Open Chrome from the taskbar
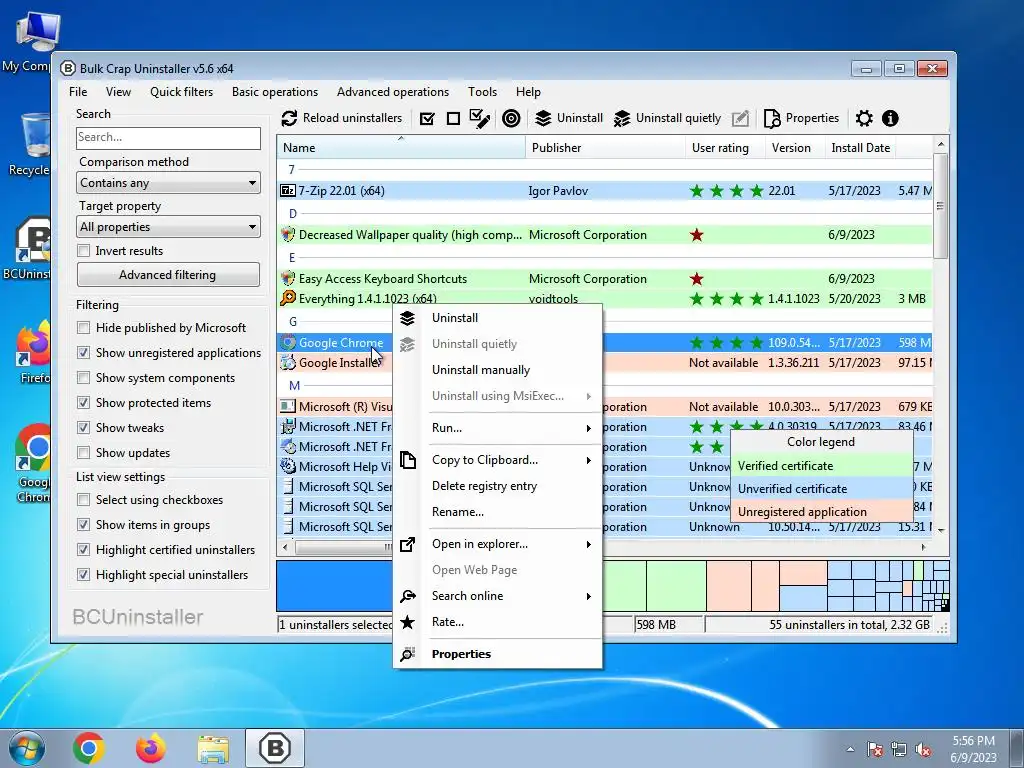 (x=89, y=748)
